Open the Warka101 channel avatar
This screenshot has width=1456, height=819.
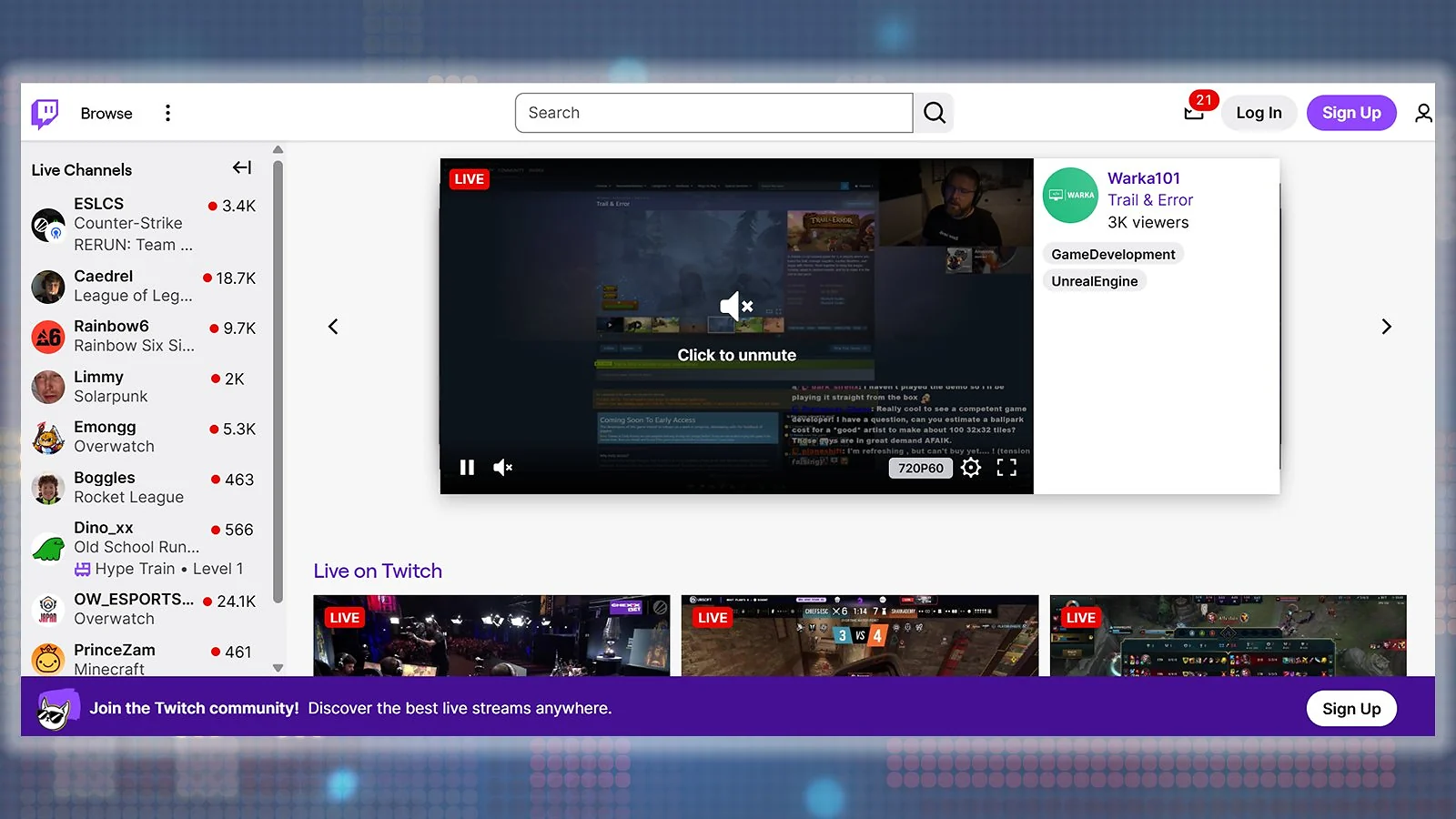tap(1070, 196)
